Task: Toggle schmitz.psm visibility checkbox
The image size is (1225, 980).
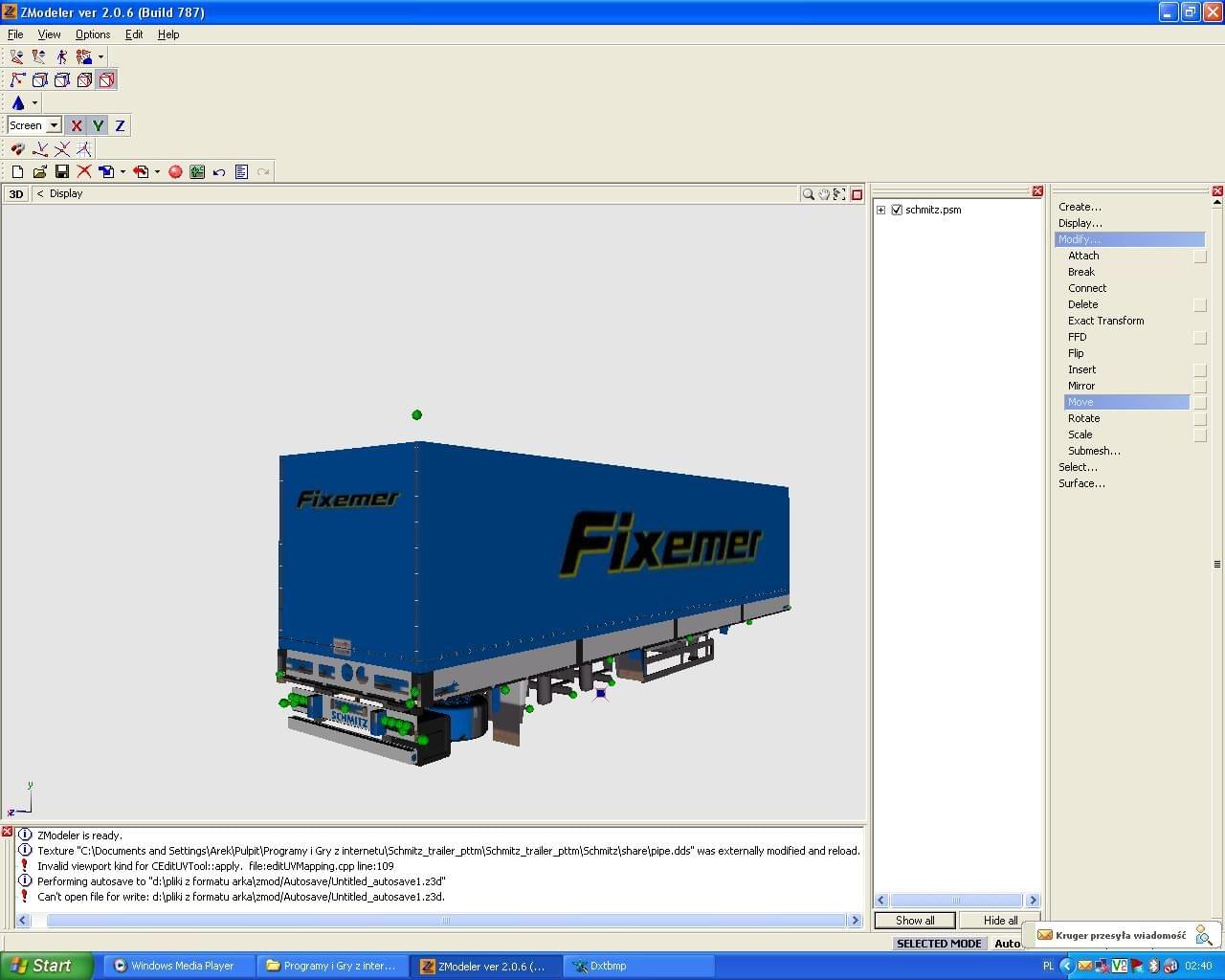Action: (x=897, y=210)
